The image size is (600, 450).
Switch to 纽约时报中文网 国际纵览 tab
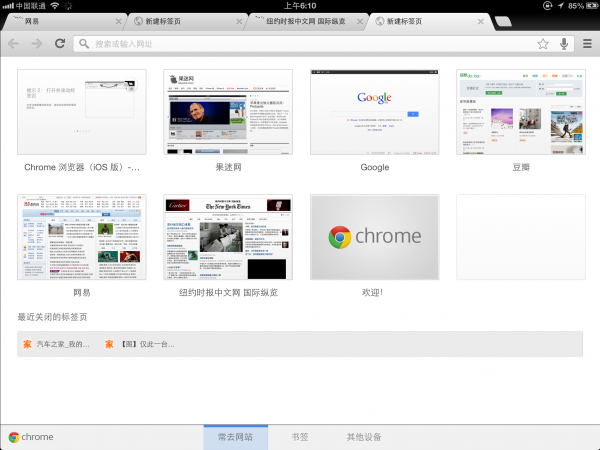coord(306,21)
